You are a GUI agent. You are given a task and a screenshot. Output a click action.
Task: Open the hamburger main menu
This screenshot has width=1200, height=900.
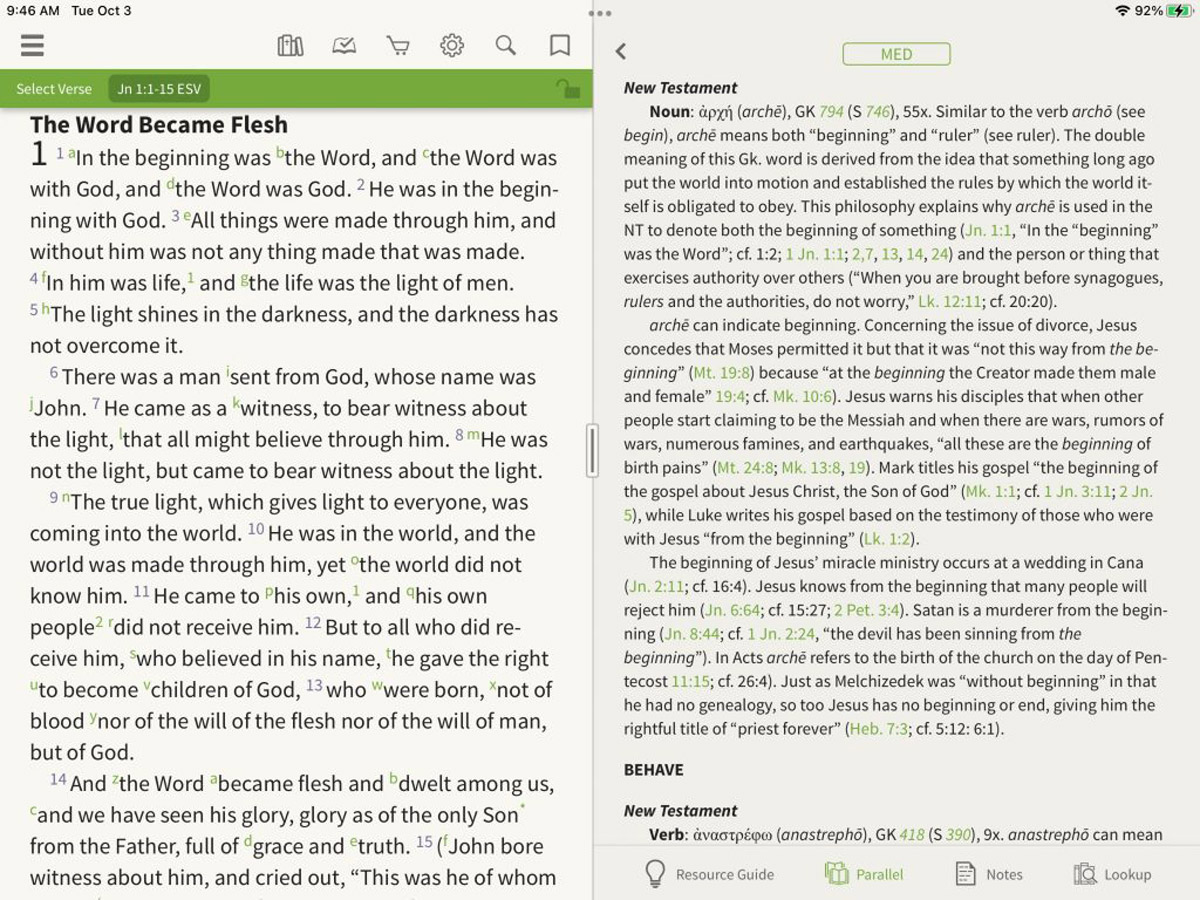point(32,46)
